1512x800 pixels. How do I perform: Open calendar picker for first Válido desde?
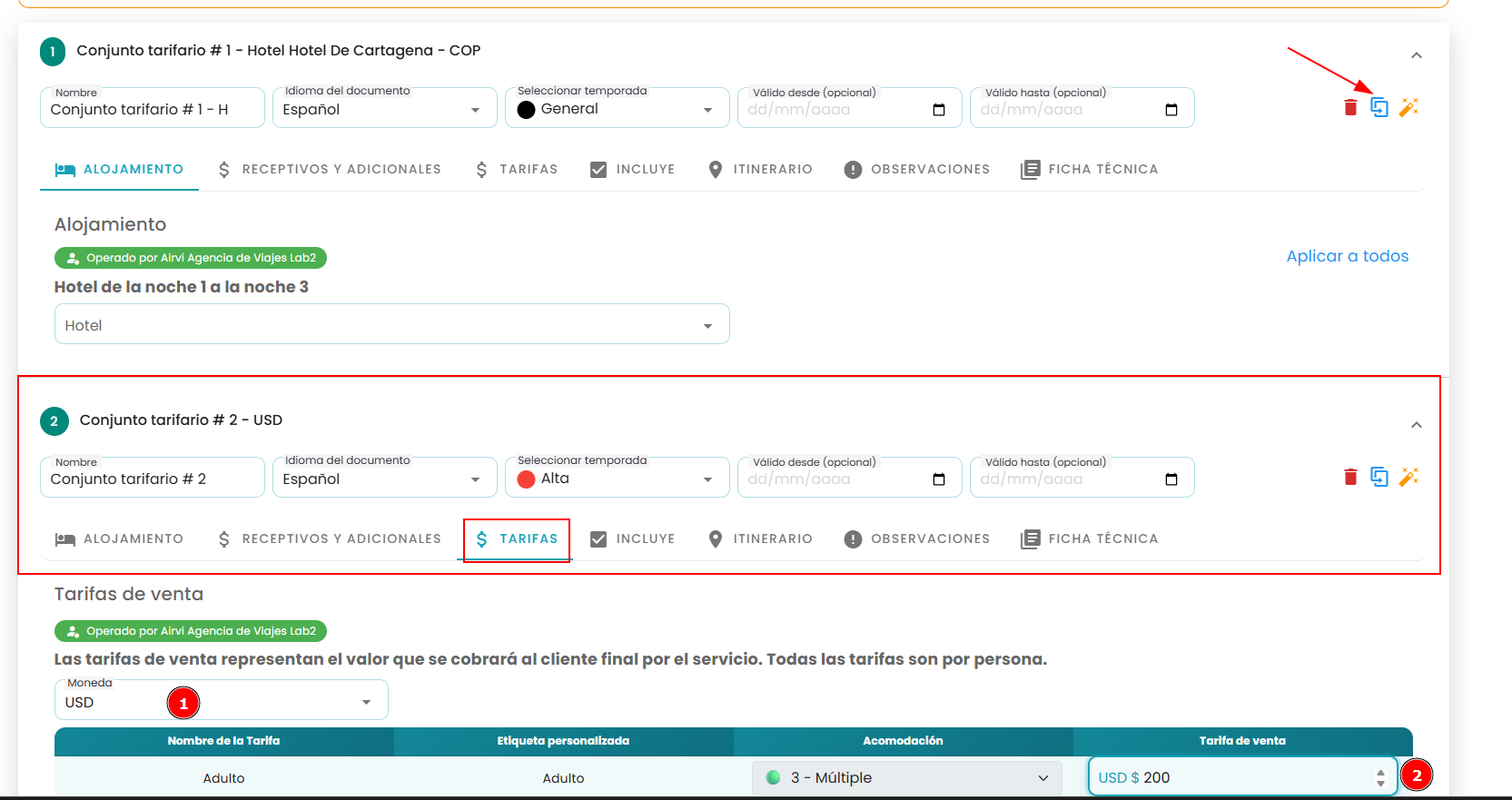tap(939, 110)
